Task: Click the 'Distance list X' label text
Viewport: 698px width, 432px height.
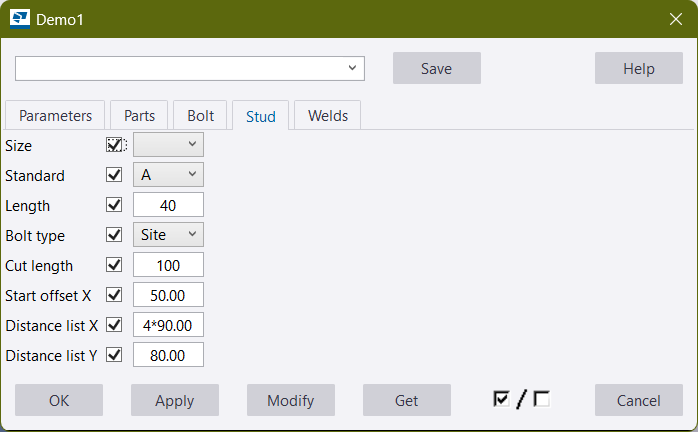Action: click(52, 326)
